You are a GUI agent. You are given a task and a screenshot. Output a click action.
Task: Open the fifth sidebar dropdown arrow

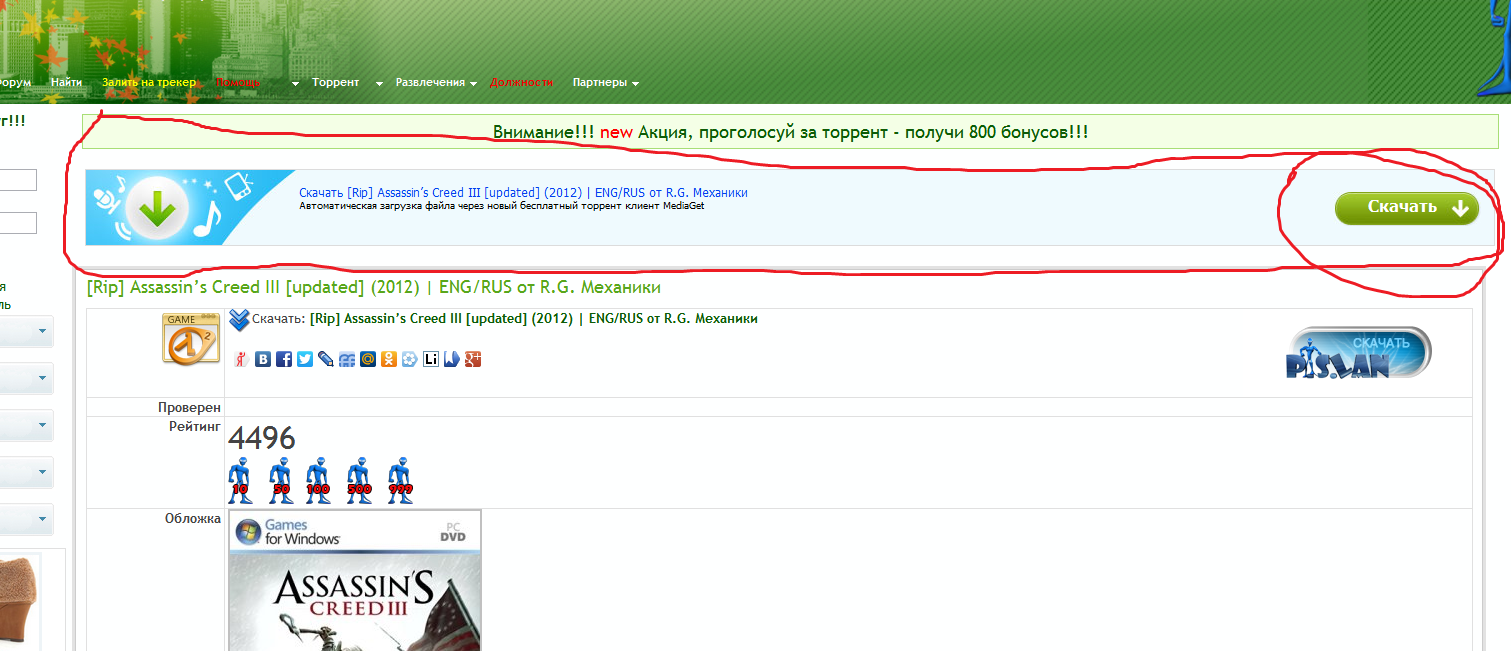click(42, 519)
